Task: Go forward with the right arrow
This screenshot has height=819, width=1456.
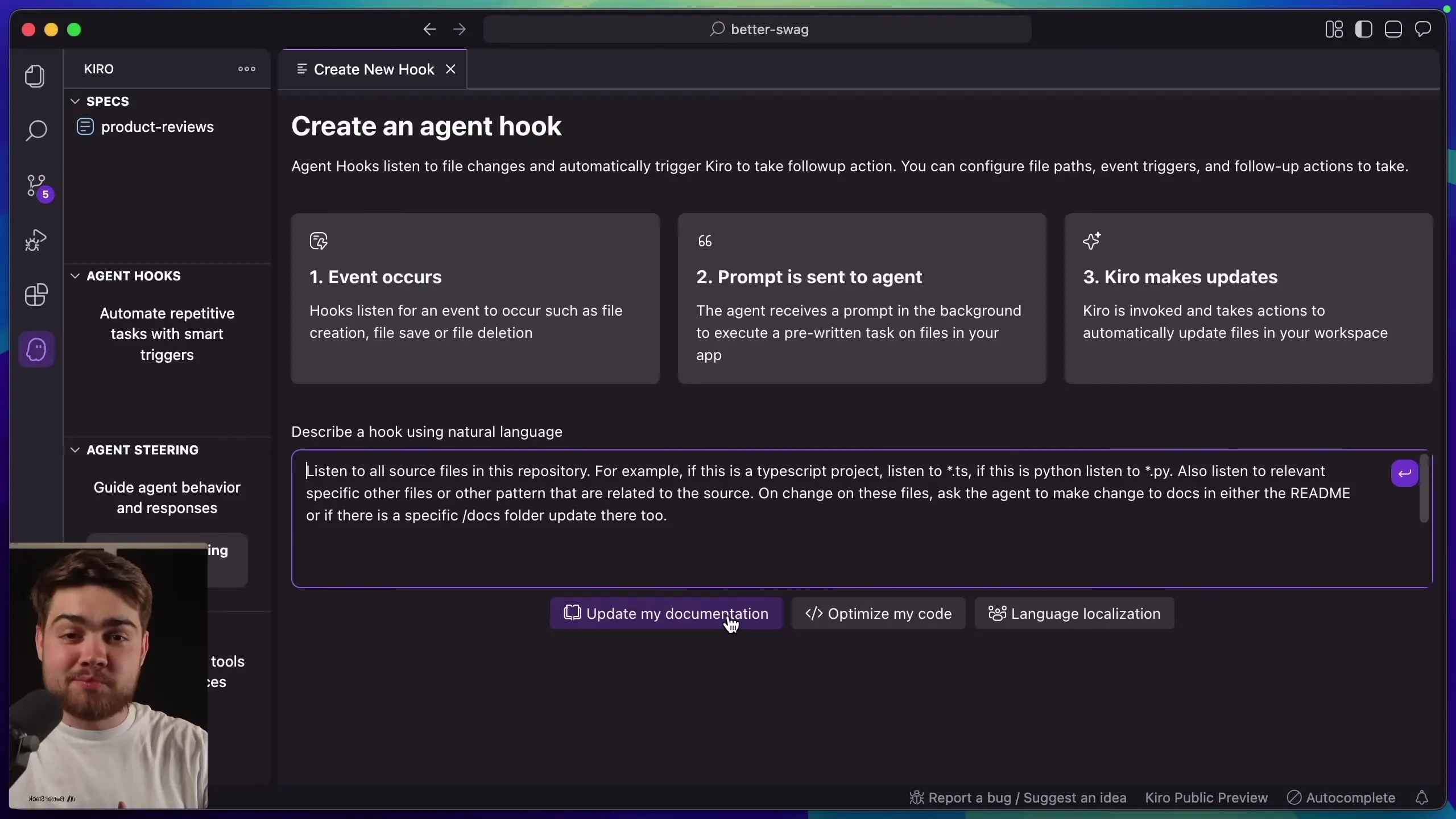Action: pyautogui.click(x=460, y=29)
